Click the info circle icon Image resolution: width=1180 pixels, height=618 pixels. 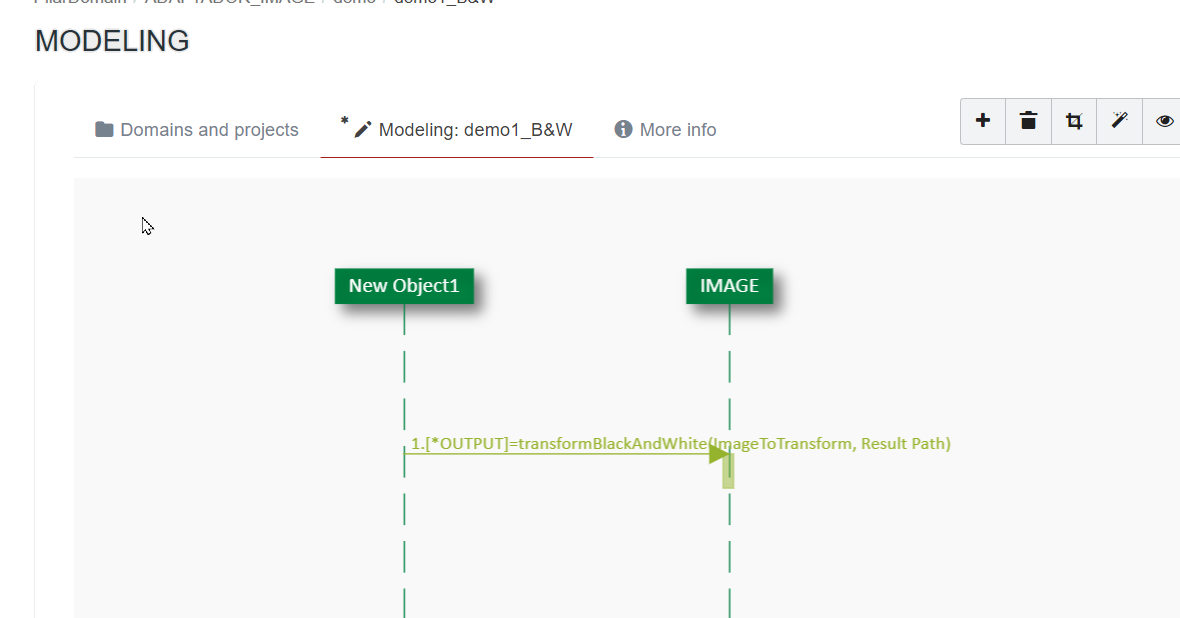click(623, 130)
